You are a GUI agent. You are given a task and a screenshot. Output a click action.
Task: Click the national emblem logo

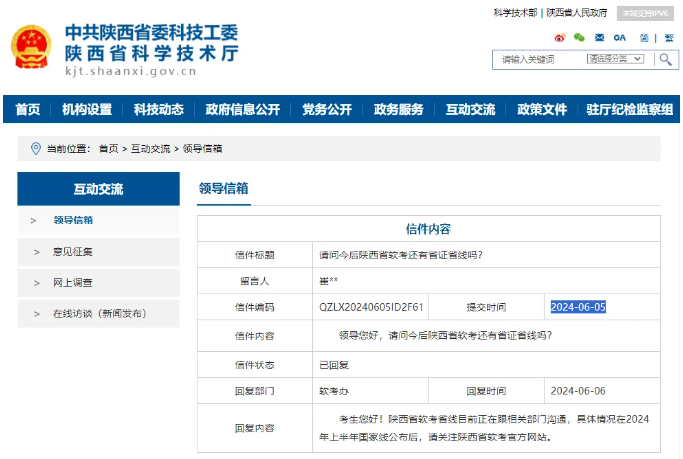pos(33,47)
